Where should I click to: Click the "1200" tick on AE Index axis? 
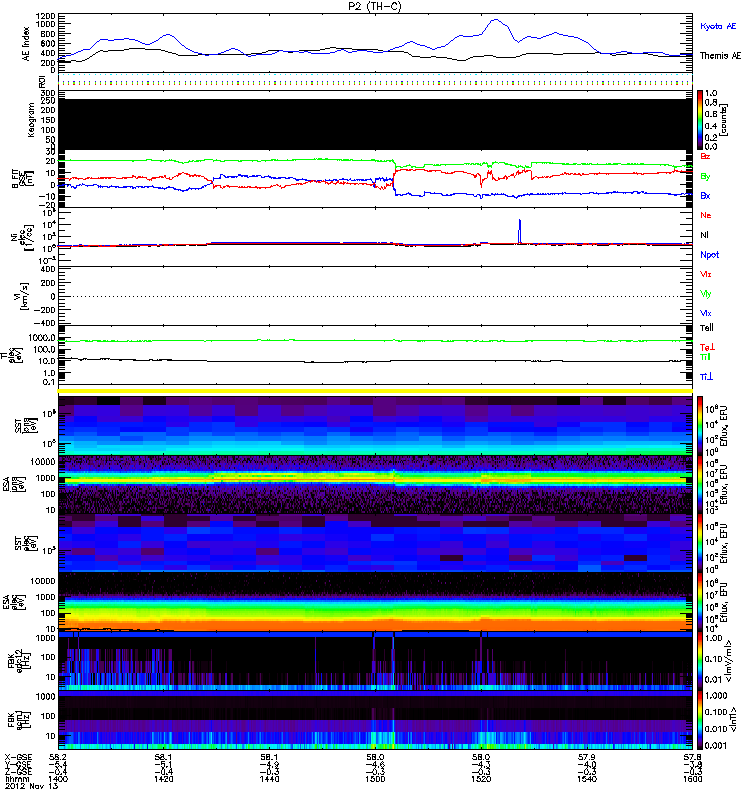[45, 16]
